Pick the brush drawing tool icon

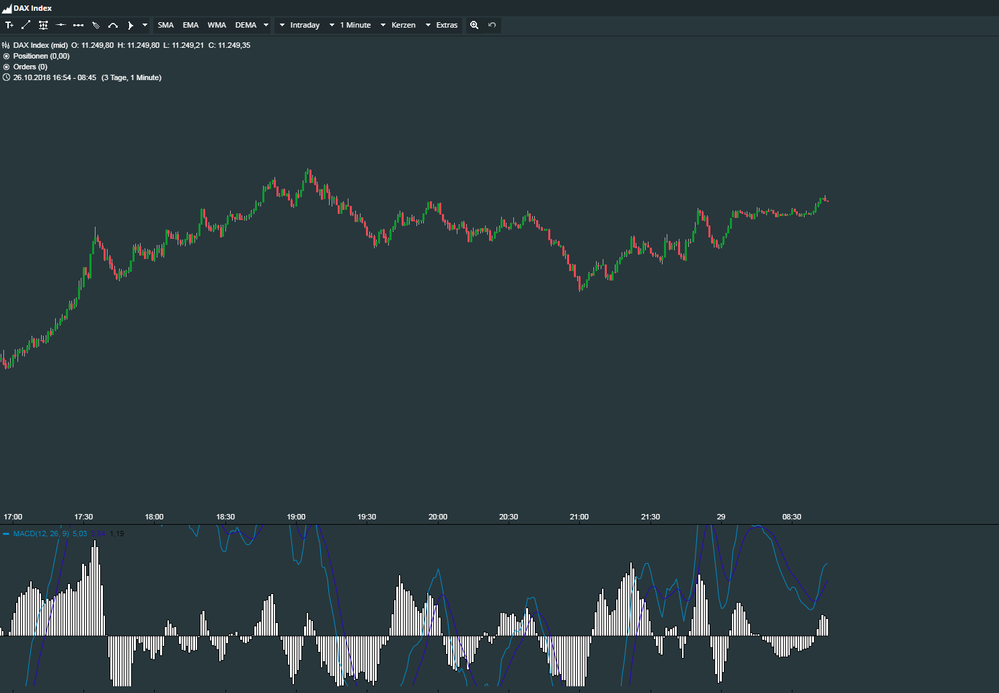click(x=96, y=25)
